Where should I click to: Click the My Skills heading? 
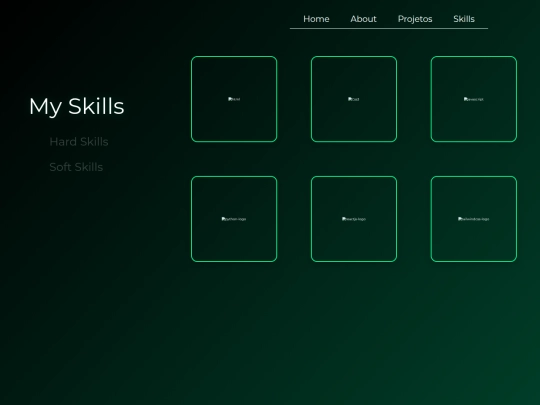tap(76, 106)
